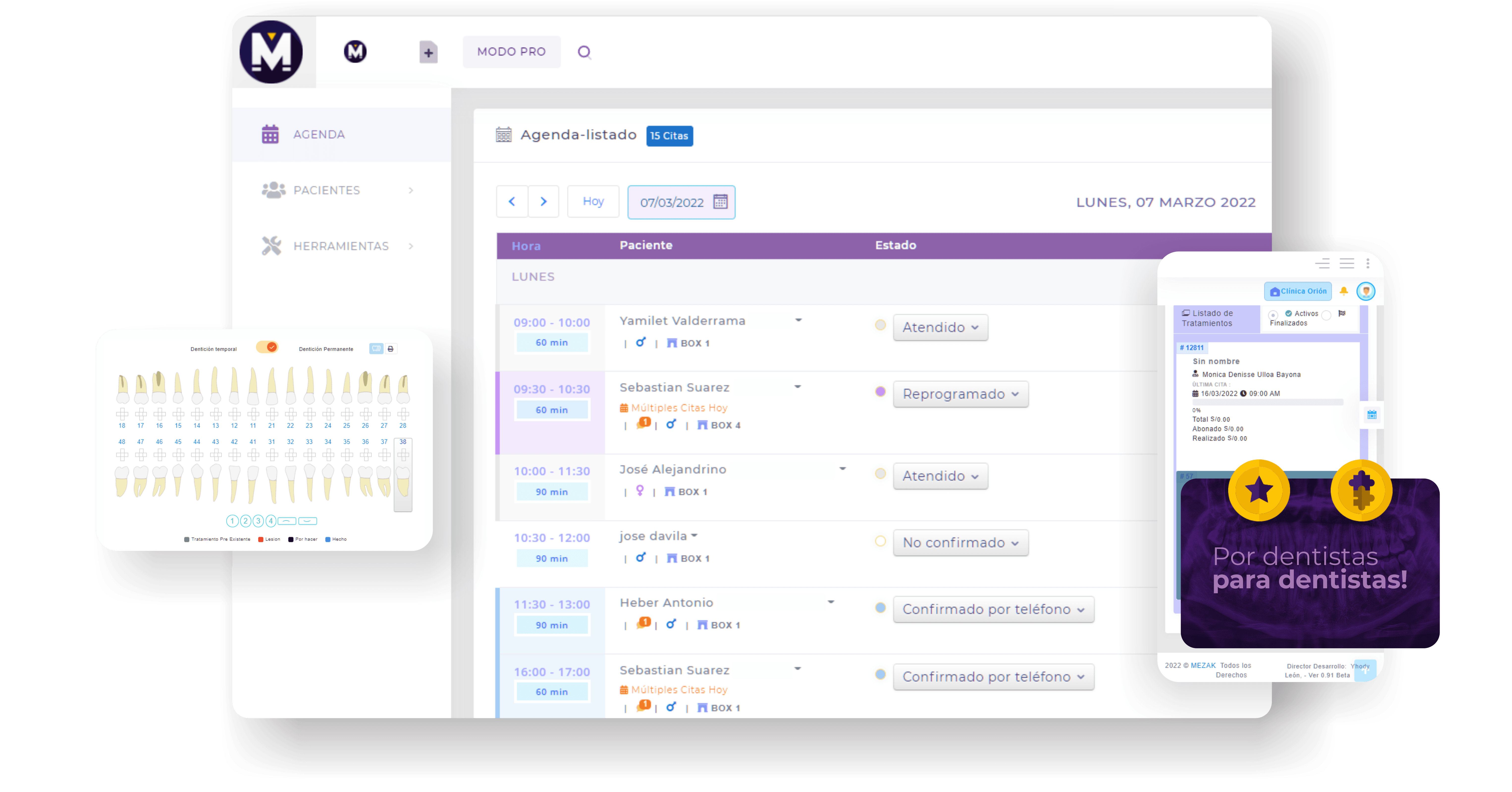Image resolution: width=1512 pixels, height=792 pixels.
Task: Open the date picker calendar icon
Action: (720, 202)
